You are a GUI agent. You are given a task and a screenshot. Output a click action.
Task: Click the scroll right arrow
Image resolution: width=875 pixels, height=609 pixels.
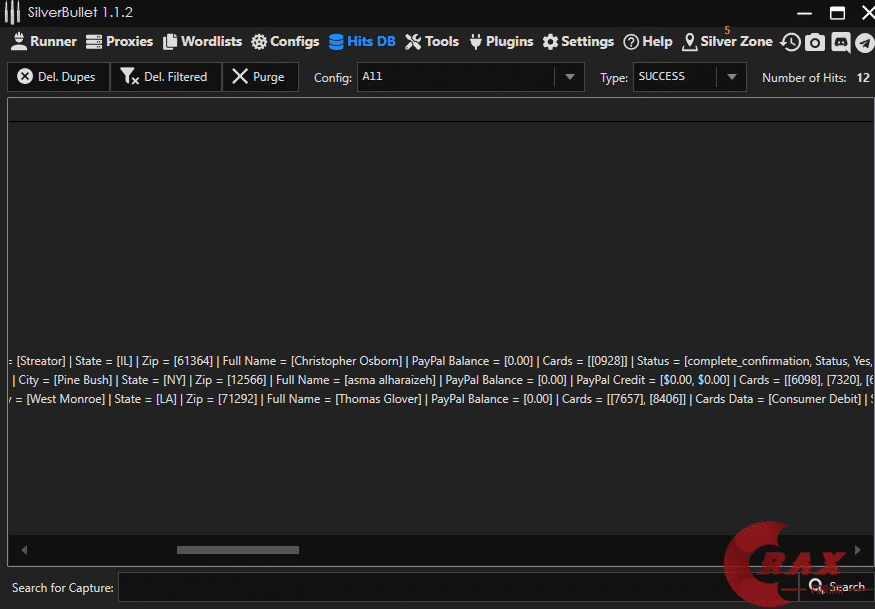pos(858,550)
